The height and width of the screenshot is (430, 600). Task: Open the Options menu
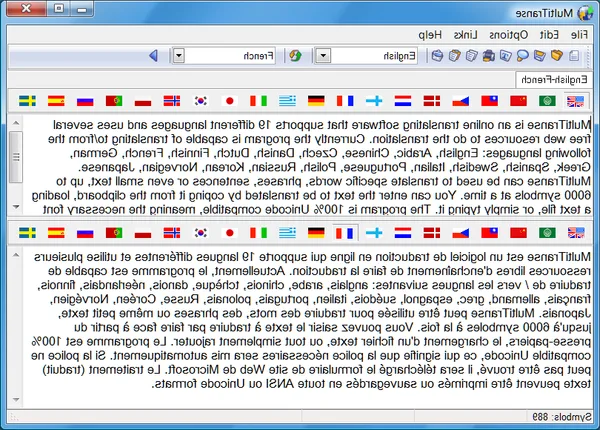coord(509,35)
